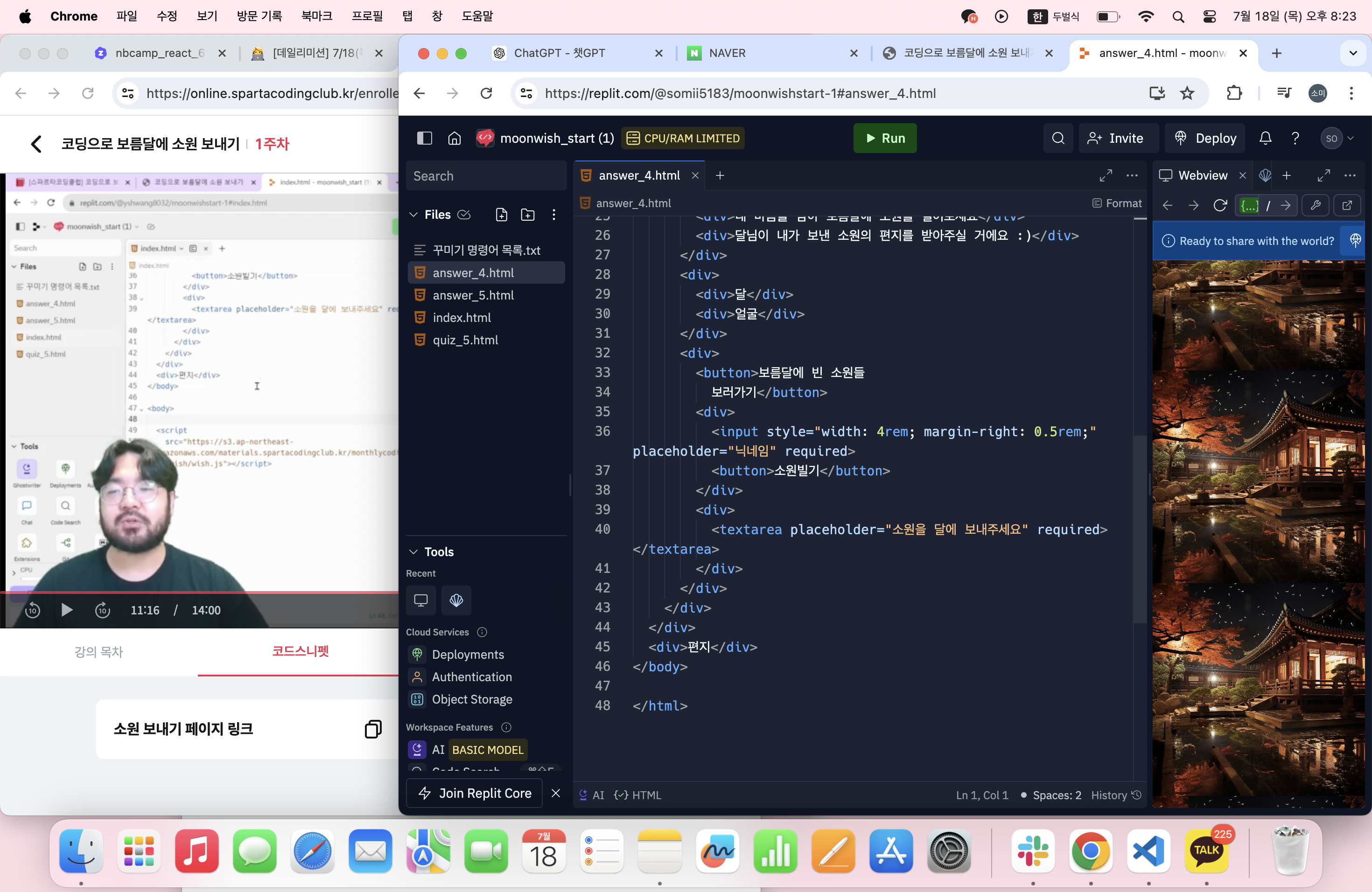Go to Replit home icon
This screenshot has width=1372, height=892.
pos(454,138)
